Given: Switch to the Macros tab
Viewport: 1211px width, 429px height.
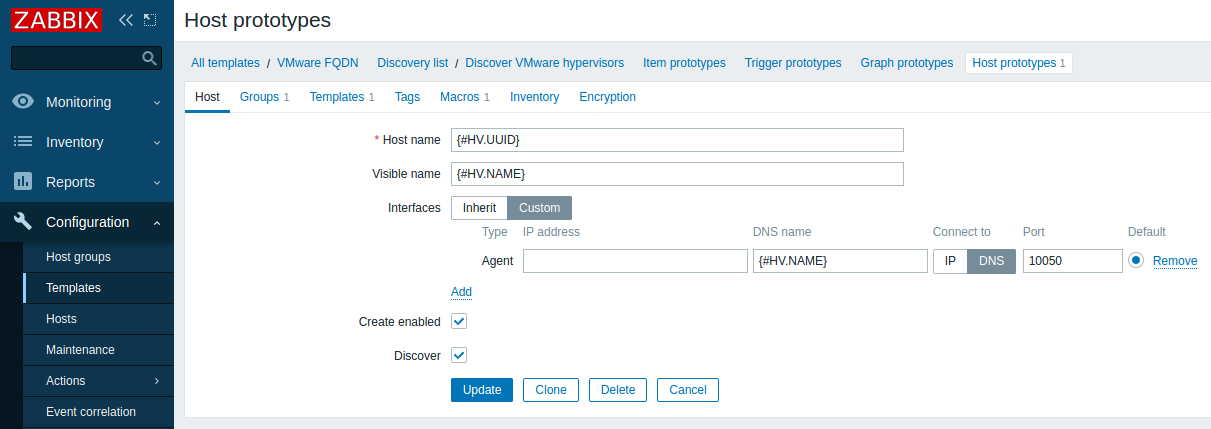Looking at the screenshot, I should (x=464, y=97).
